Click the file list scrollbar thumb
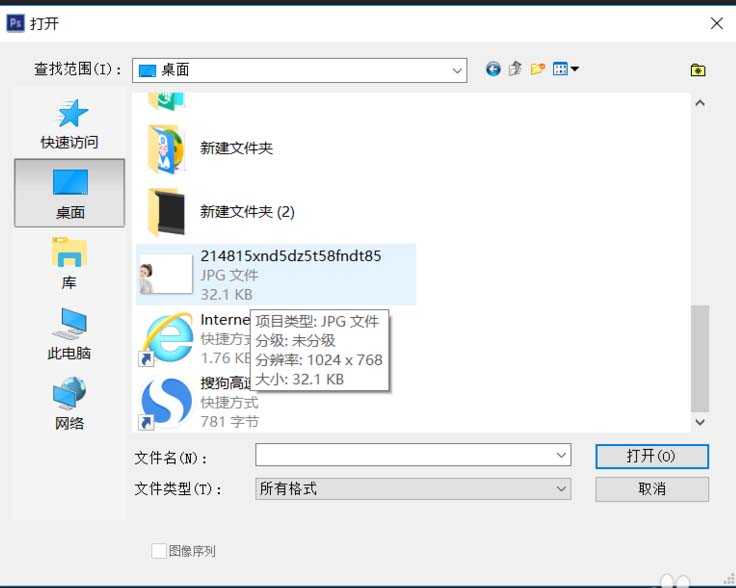Viewport: 736px width, 588px height. (700, 359)
